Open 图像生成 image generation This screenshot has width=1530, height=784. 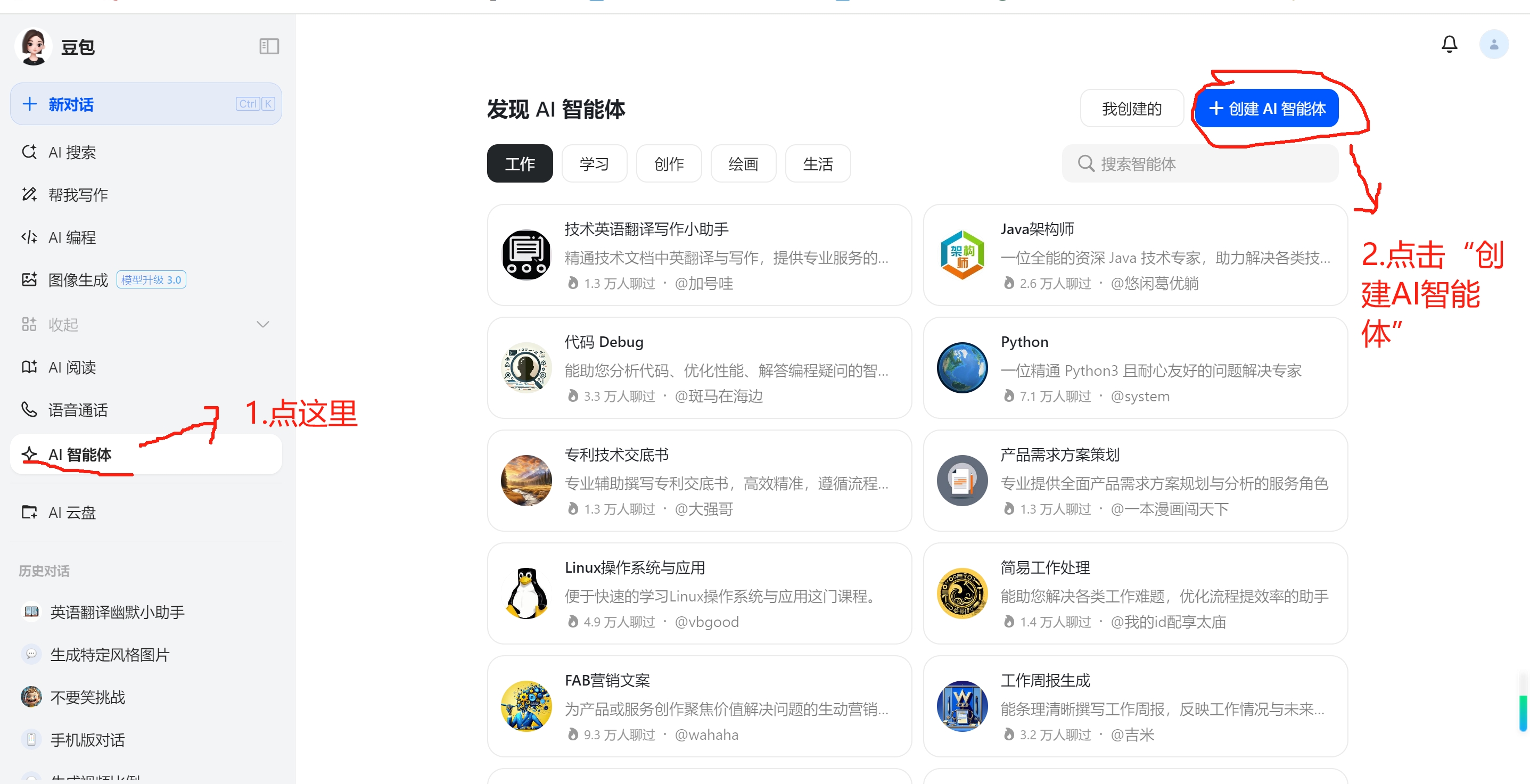point(77,280)
